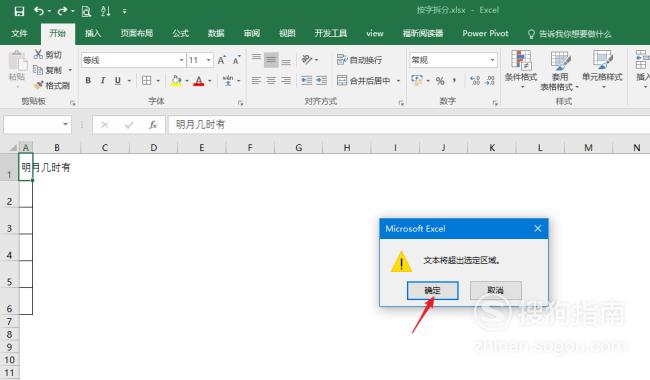Click the phonetic guide 文 icon
This screenshot has width=650, height=380.
tap(228, 80)
